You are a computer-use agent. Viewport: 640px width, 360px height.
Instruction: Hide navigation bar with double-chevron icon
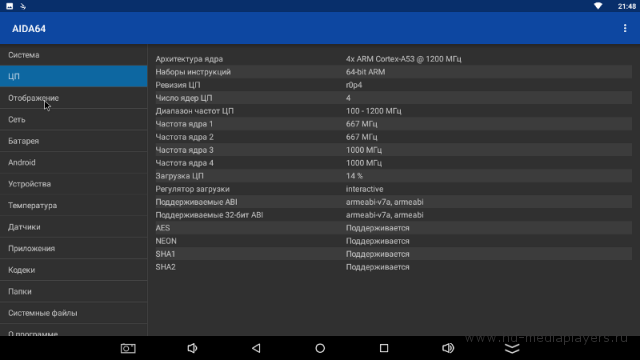pos(512,348)
